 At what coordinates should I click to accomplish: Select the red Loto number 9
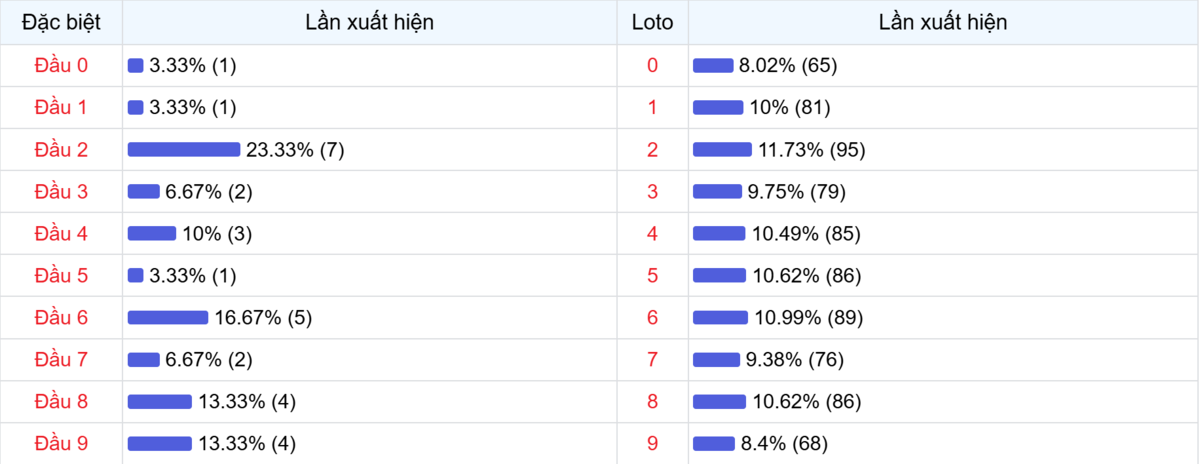coord(653,443)
